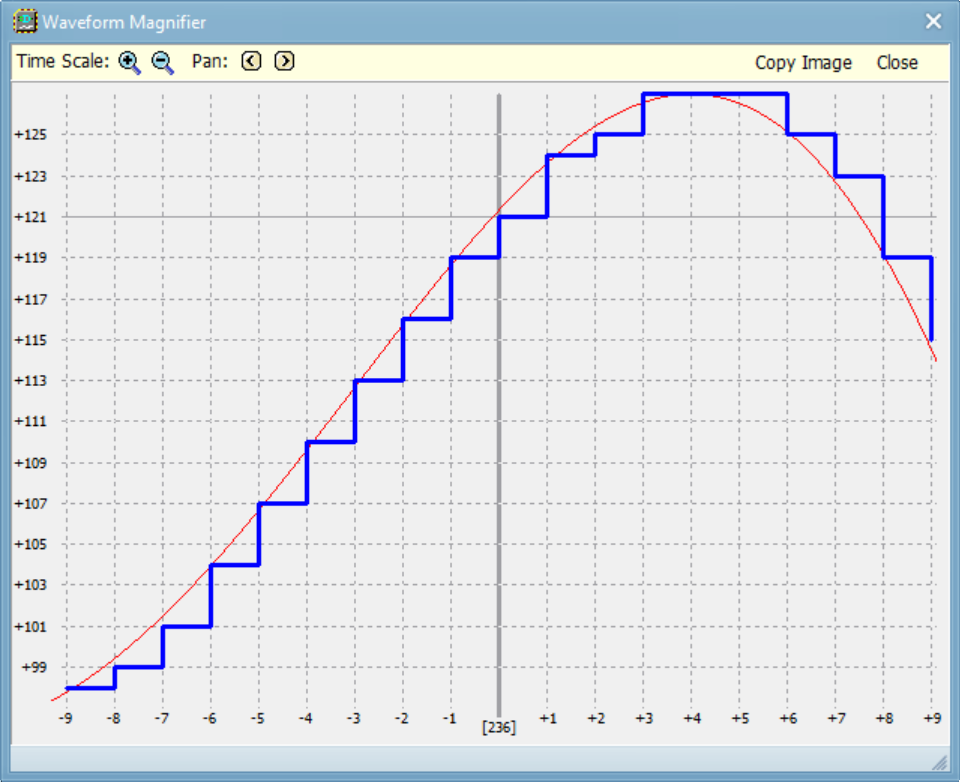
Task: Click the +125 amplitude label
Action: pos(31,134)
